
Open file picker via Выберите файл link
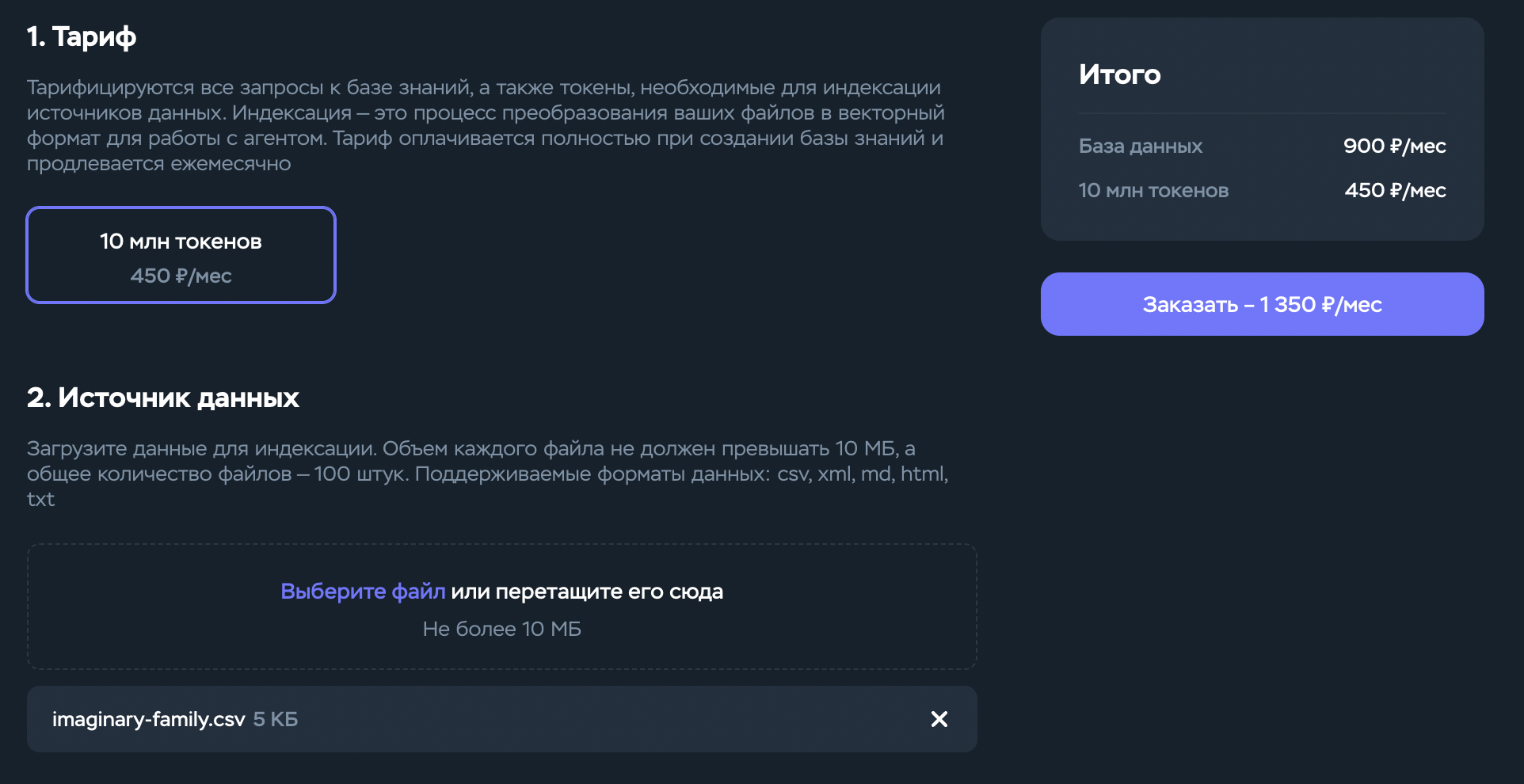(x=363, y=592)
